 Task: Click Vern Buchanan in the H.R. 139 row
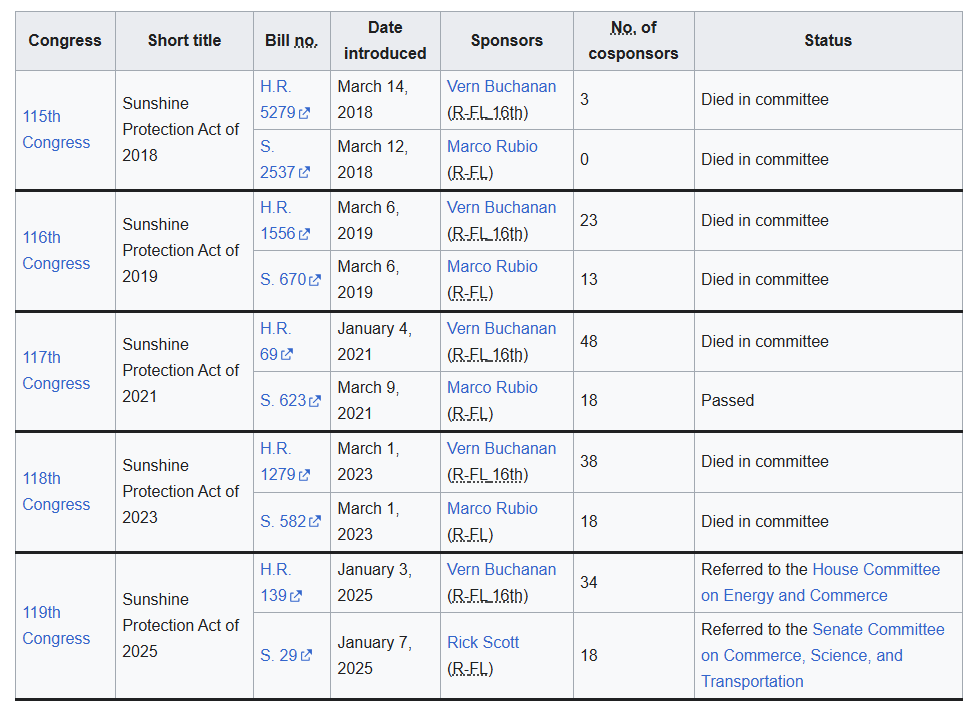click(501, 570)
